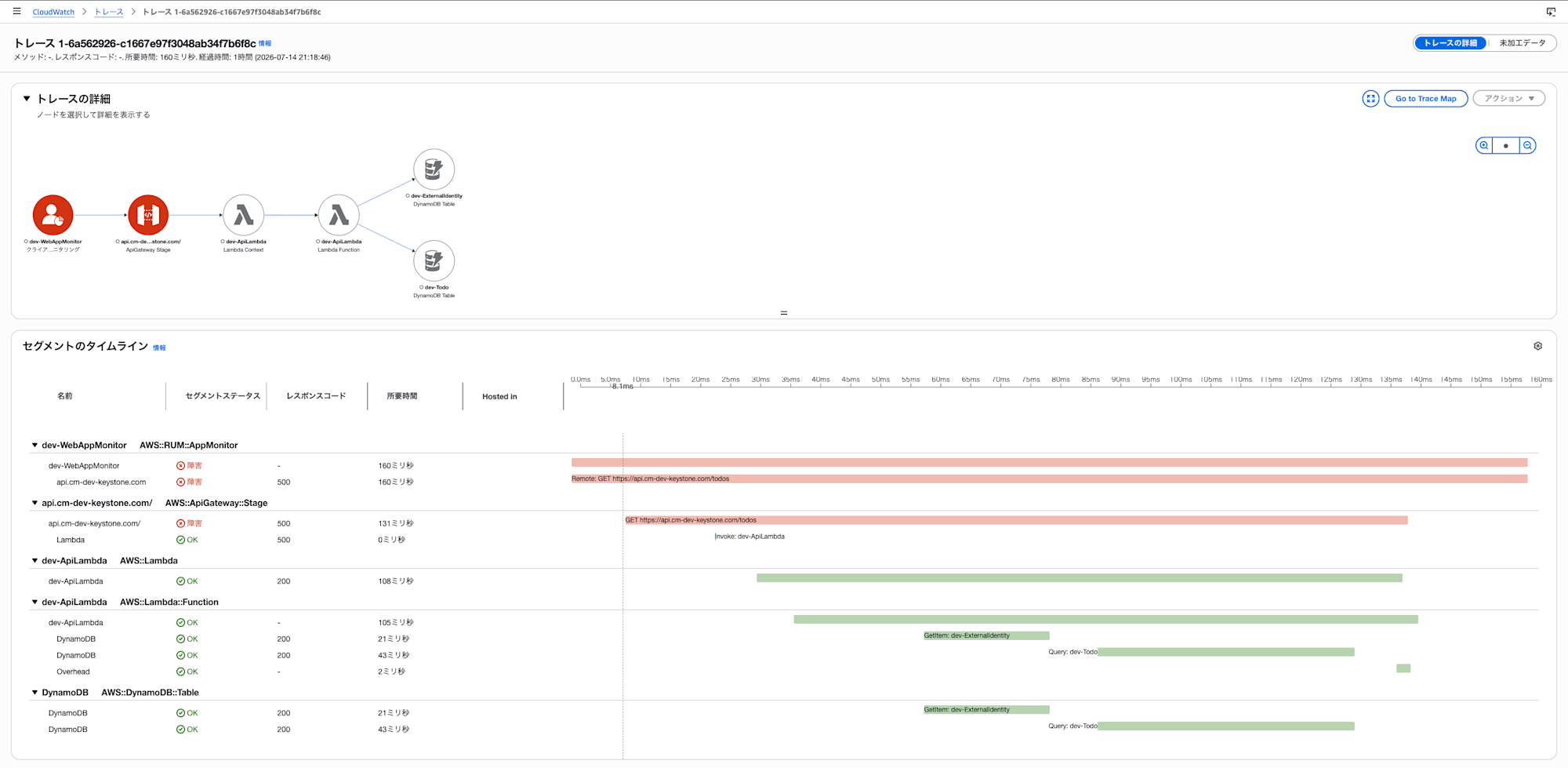Switch to トレースの詳細 view toggle
This screenshot has width=1568, height=768.
click(x=1450, y=43)
